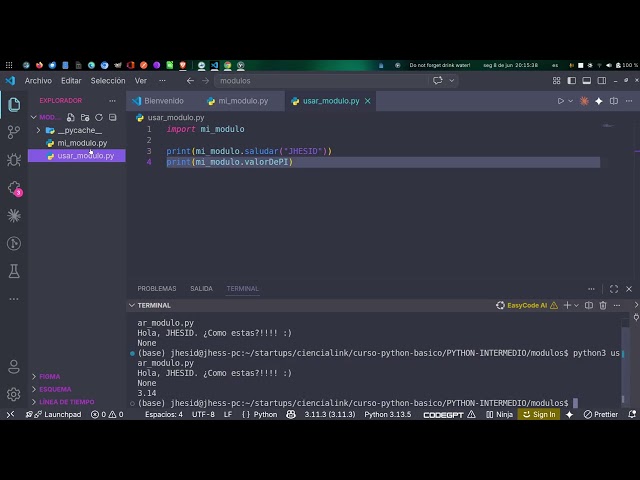
Task: Open Extensions view with badge 3
Action: point(15,188)
